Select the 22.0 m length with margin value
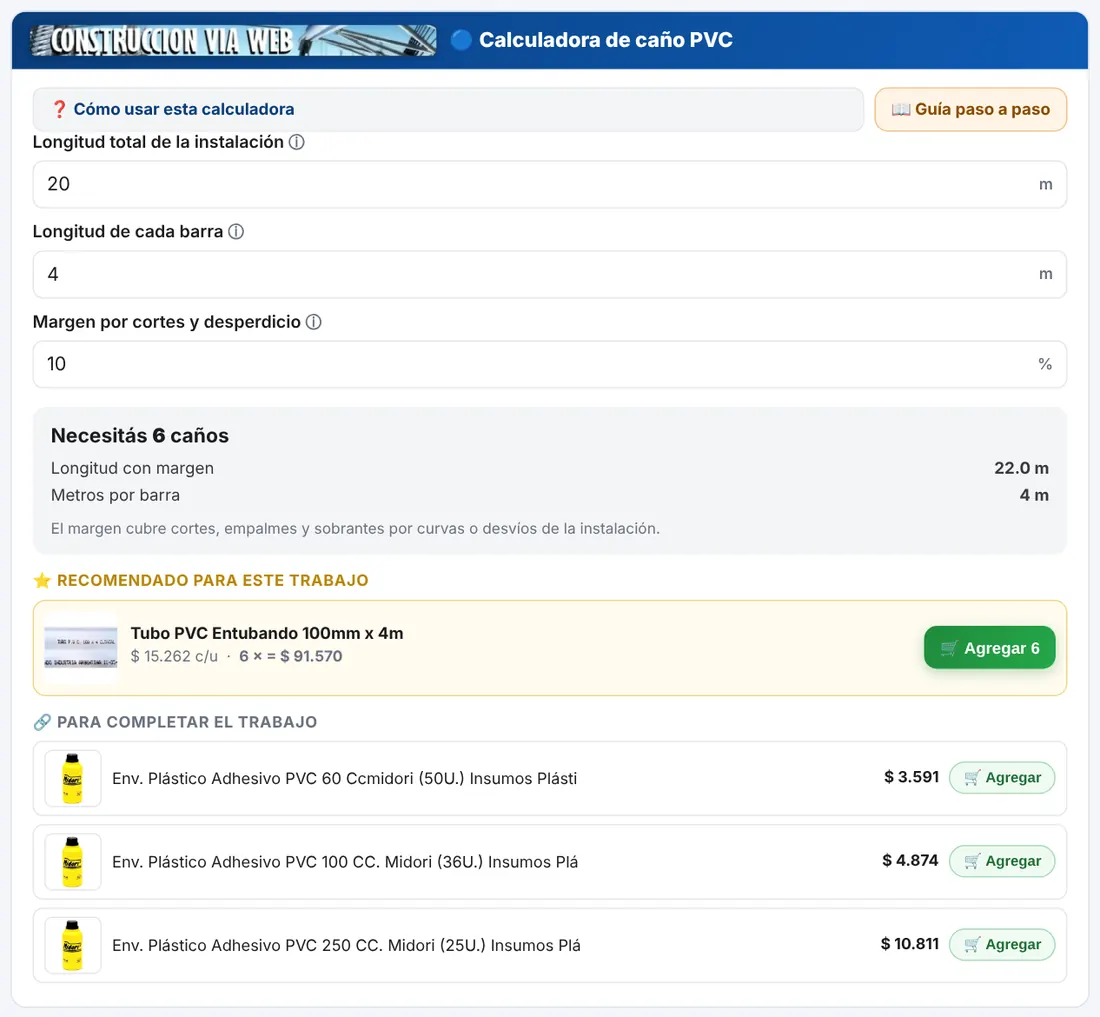This screenshot has width=1100, height=1017. (1021, 468)
